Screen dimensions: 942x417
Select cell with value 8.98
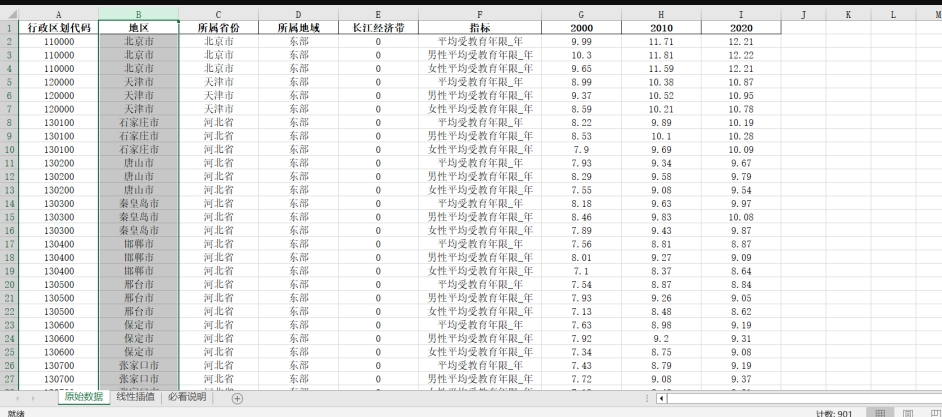click(661, 324)
